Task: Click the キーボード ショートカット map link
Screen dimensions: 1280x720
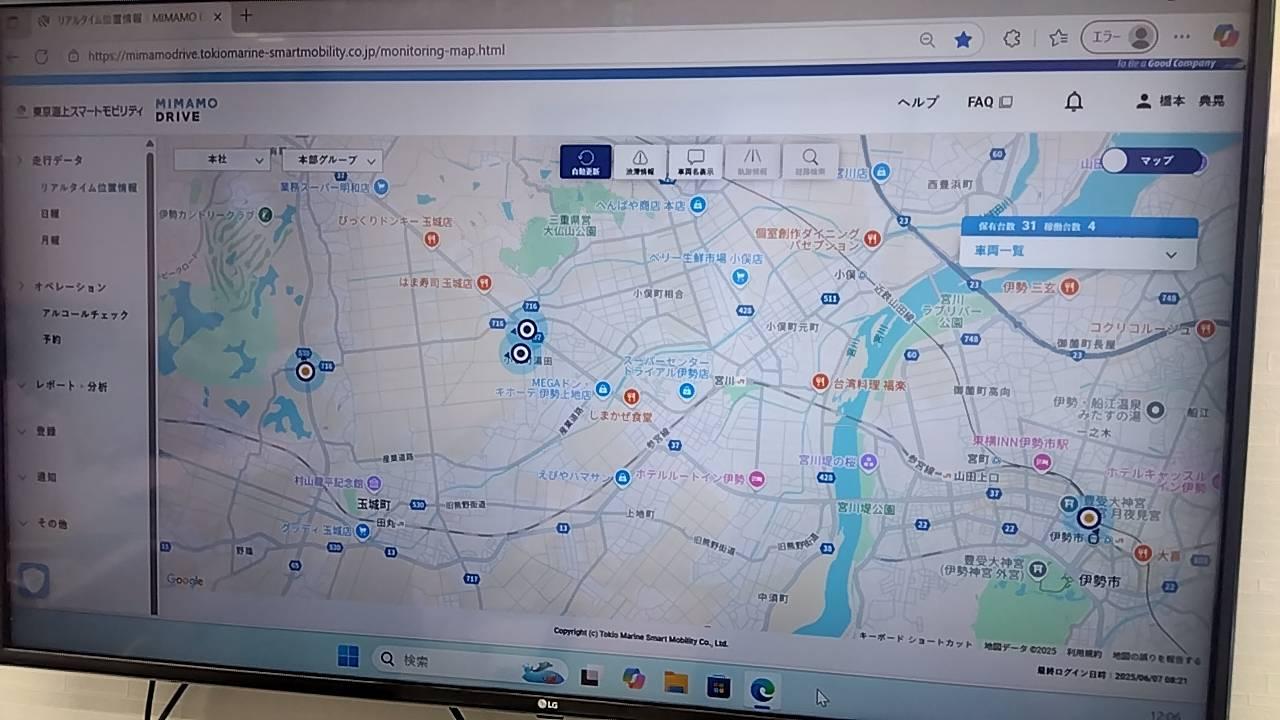Action: 916,642
